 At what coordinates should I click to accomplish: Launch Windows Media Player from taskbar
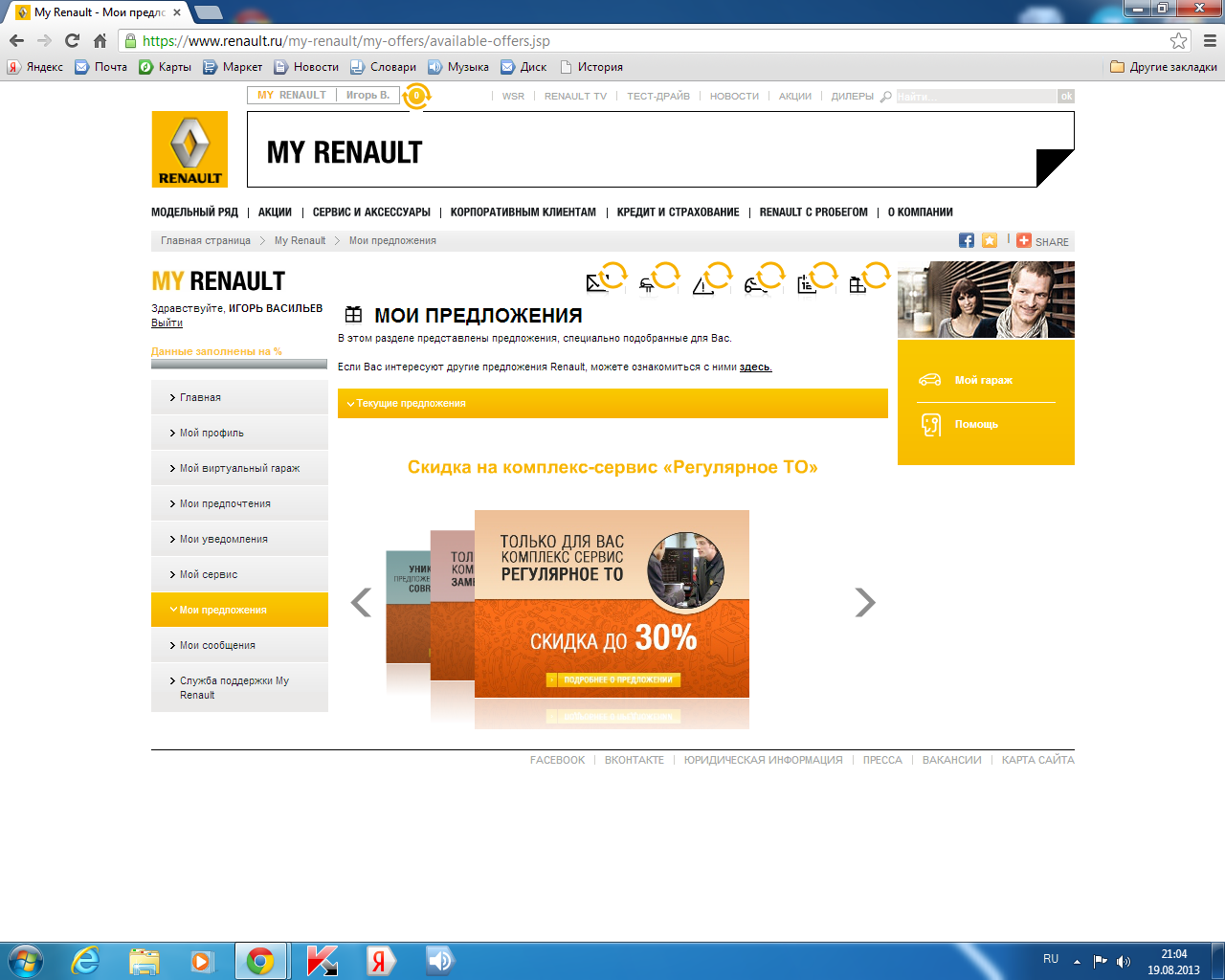[202, 961]
